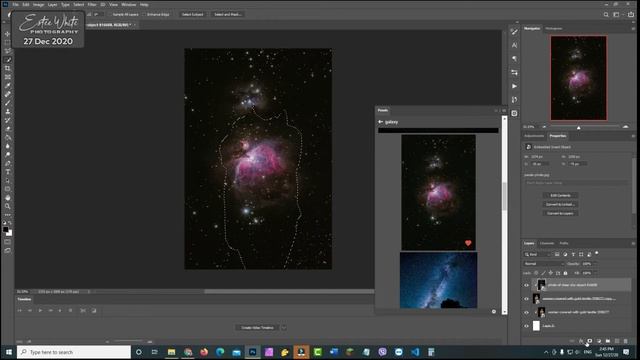The width and height of the screenshot is (640, 360).
Task: Select the Frame tool
Action: (x=7, y=77)
